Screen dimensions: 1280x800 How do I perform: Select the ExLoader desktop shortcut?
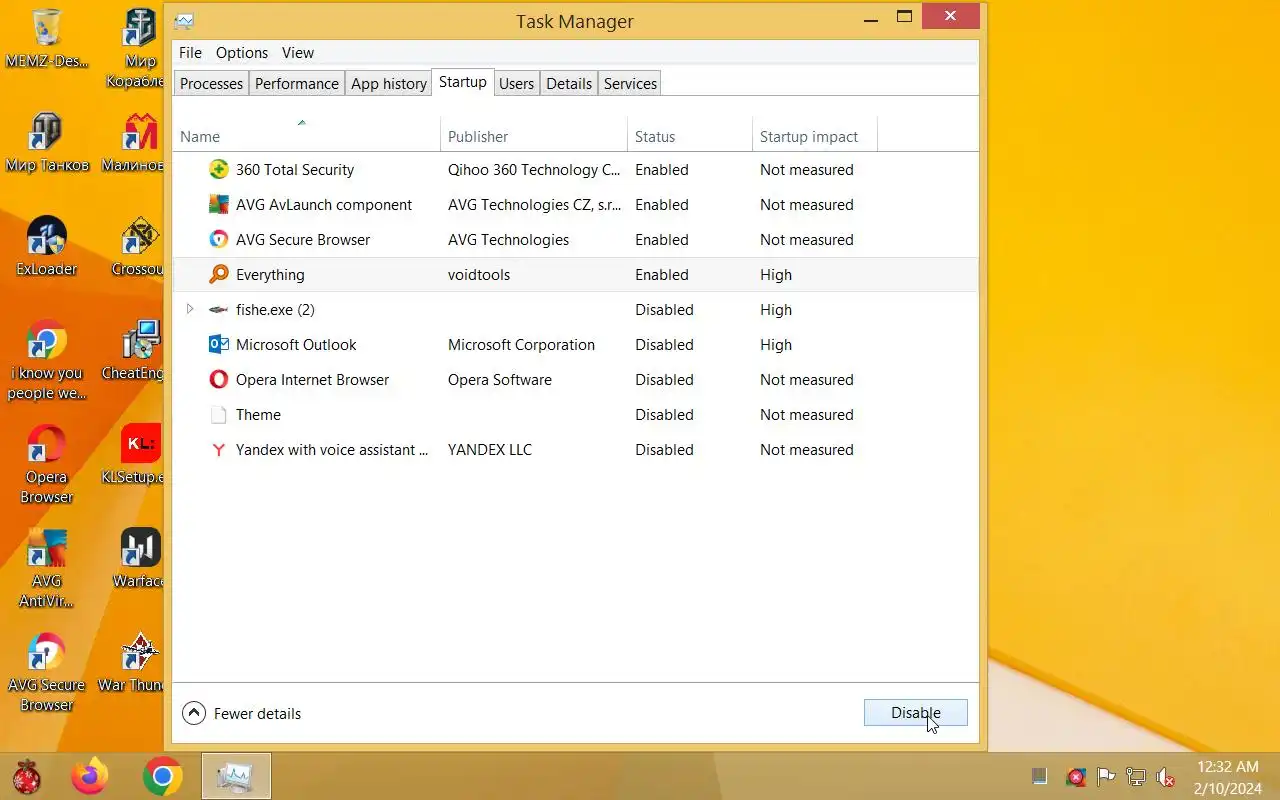pos(47,246)
